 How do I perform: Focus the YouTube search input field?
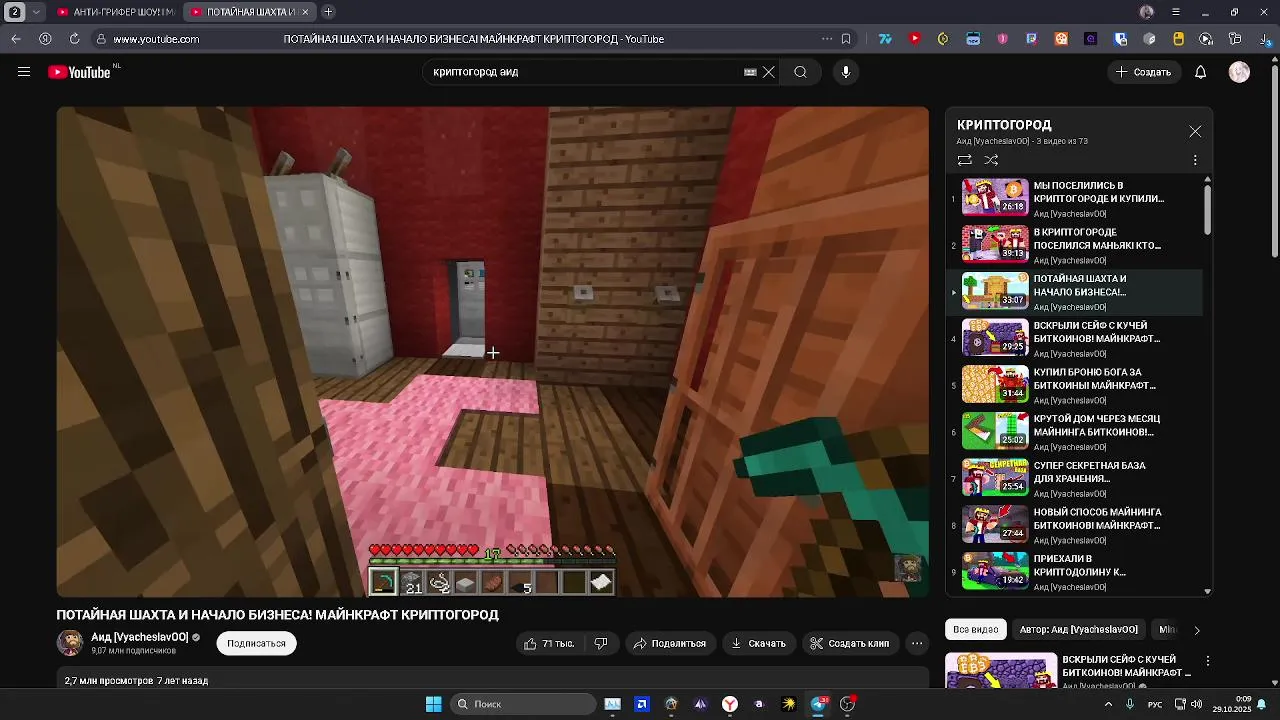click(x=585, y=72)
